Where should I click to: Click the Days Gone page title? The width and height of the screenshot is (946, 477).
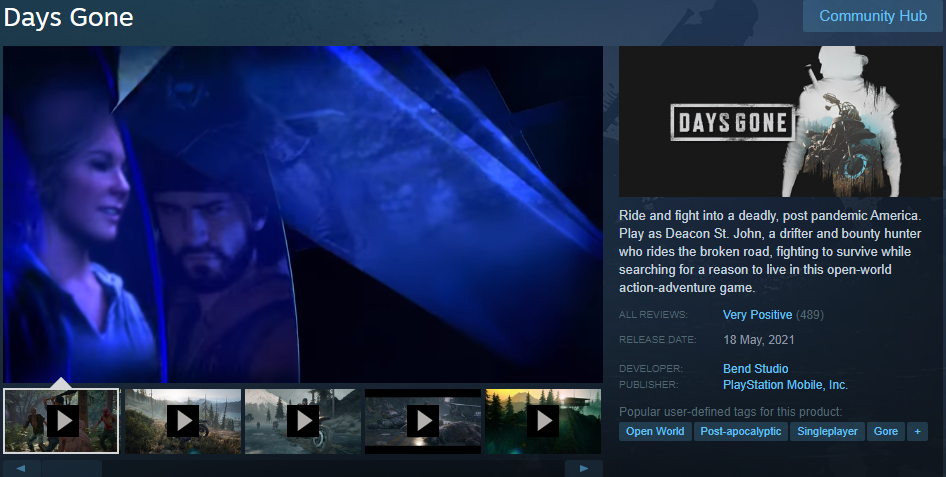pyautogui.click(x=68, y=17)
